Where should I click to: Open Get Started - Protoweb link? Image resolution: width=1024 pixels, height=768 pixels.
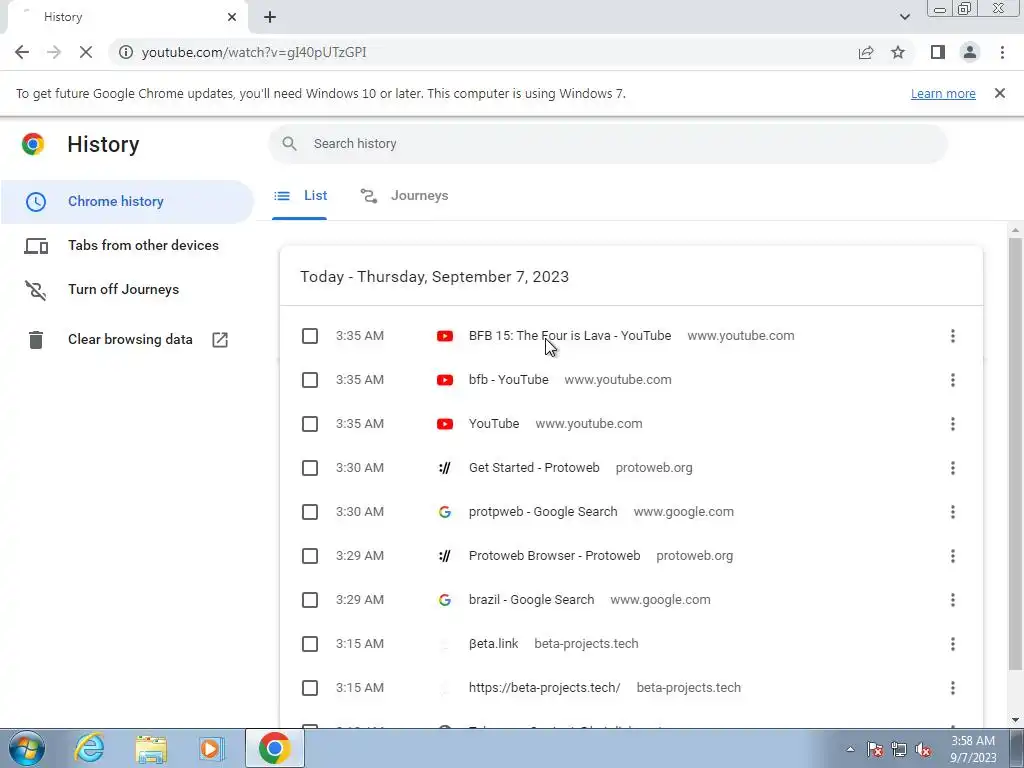tap(534, 468)
